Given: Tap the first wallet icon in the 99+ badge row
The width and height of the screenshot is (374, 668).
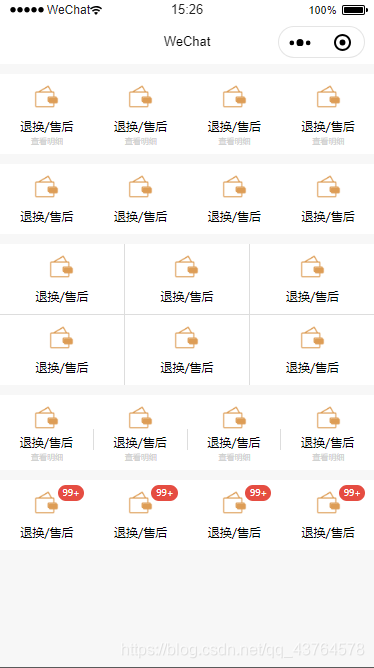Looking at the screenshot, I should point(46,503).
